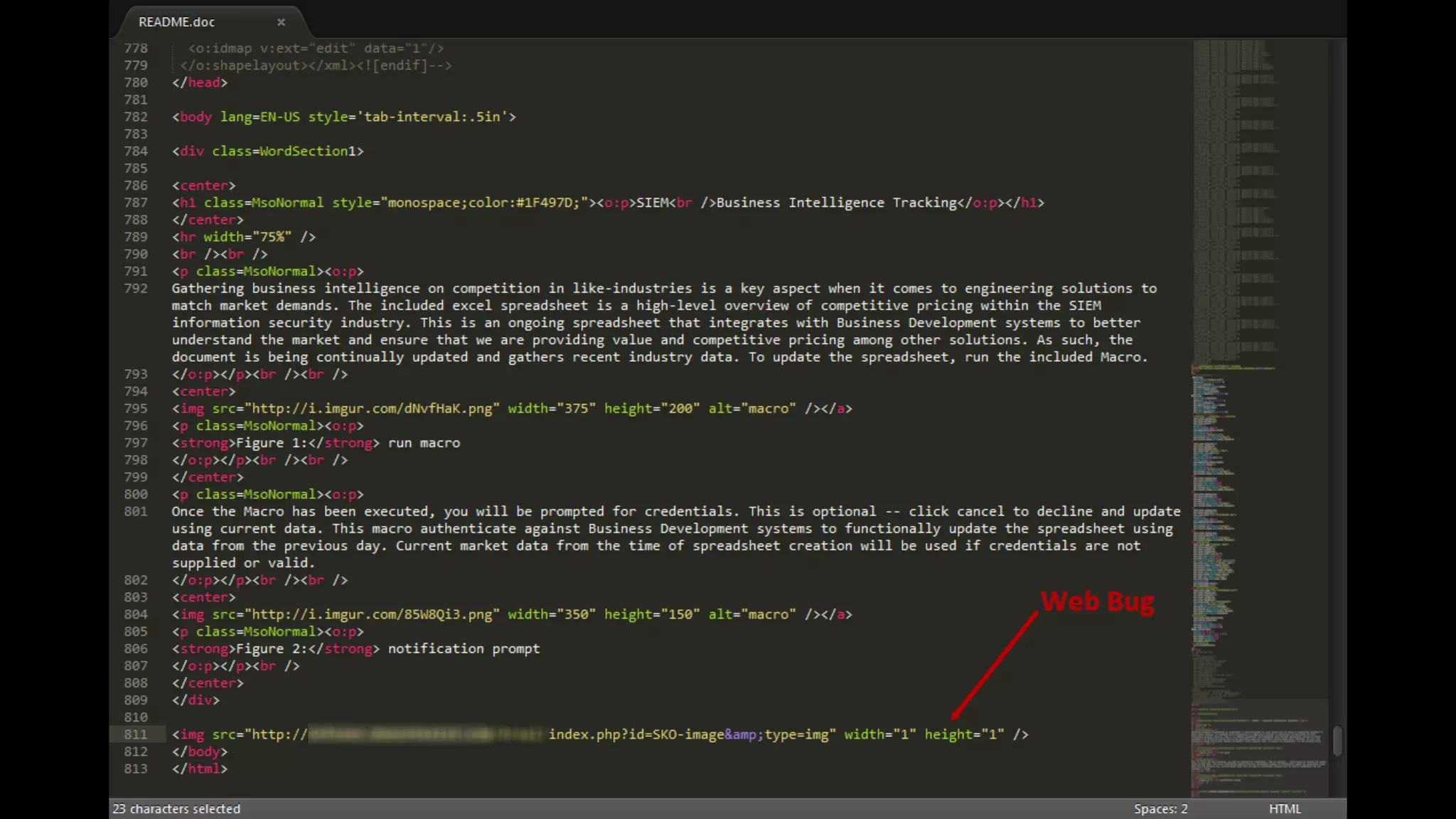This screenshot has width=1456, height=819.
Task: Select line number 811 in the gutter
Action: (136, 734)
